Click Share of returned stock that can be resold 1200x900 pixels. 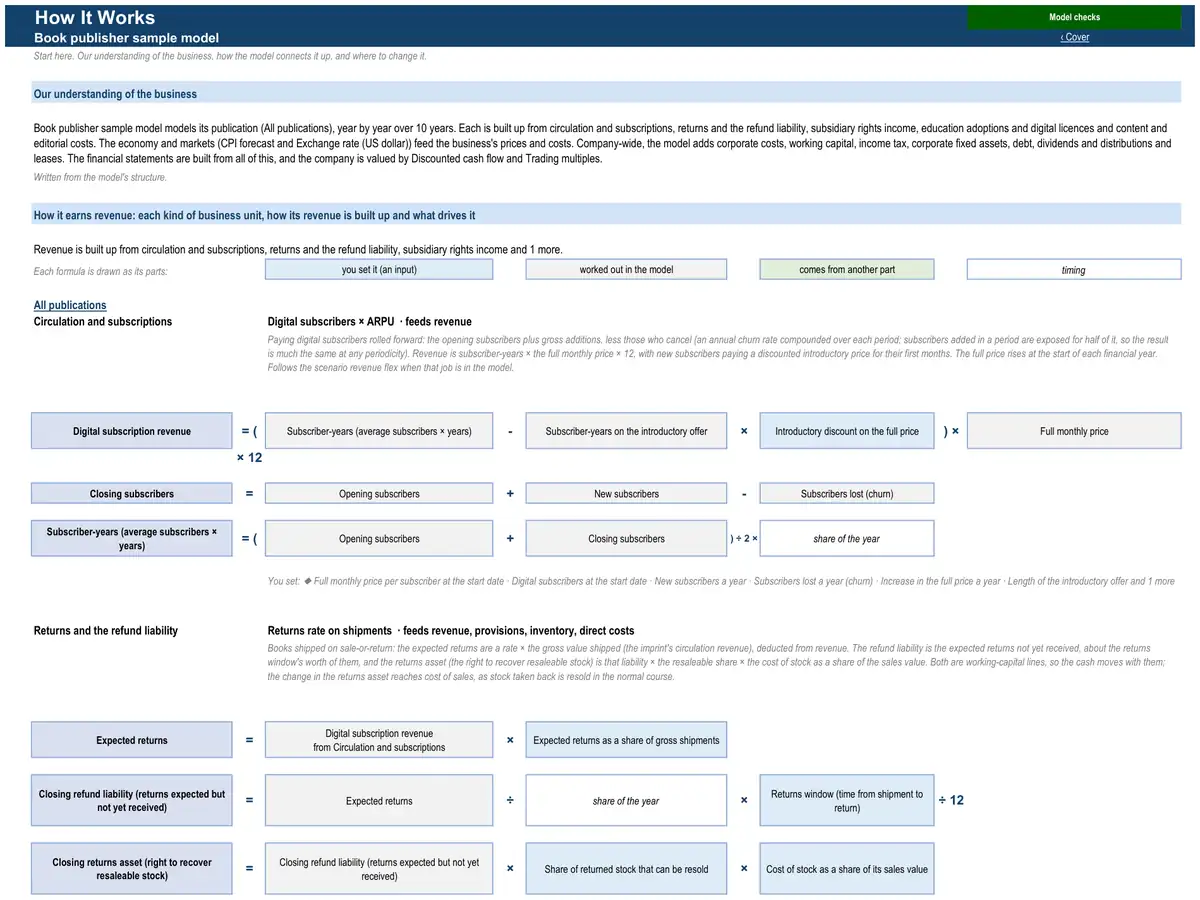pos(626,868)
